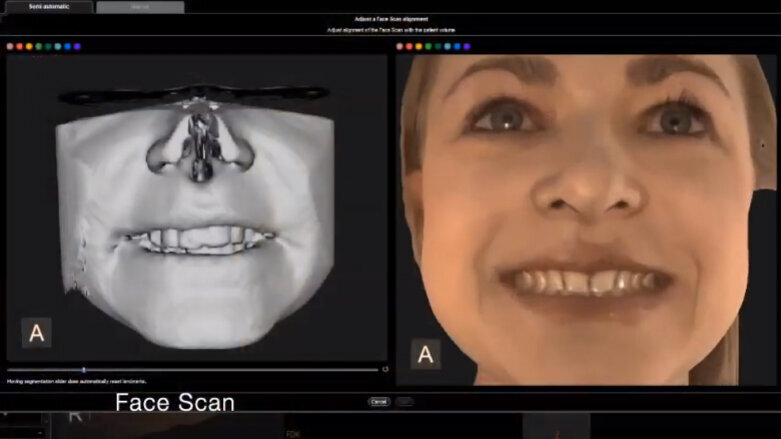Pick the cyan landmark dot above the face photo viewport
Screen dimensions: 781x439
tap(447, 46)
